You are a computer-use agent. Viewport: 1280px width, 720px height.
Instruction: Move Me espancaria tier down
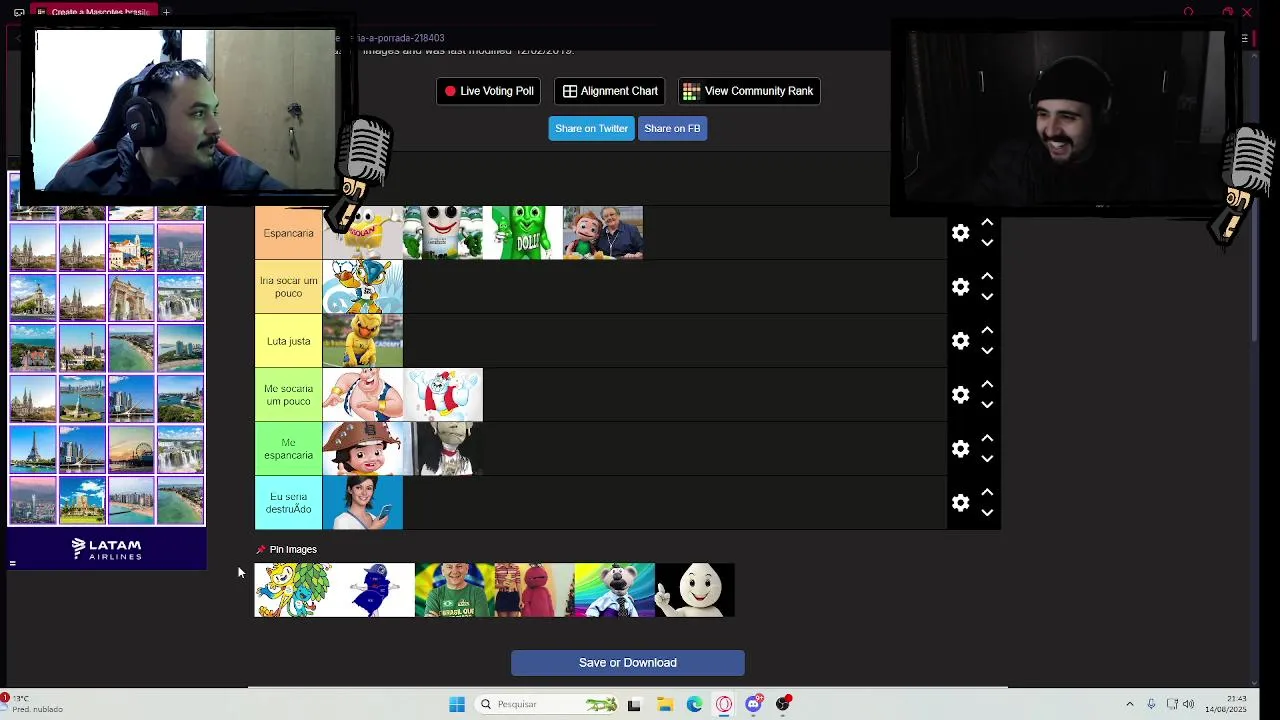click(987, 459)
